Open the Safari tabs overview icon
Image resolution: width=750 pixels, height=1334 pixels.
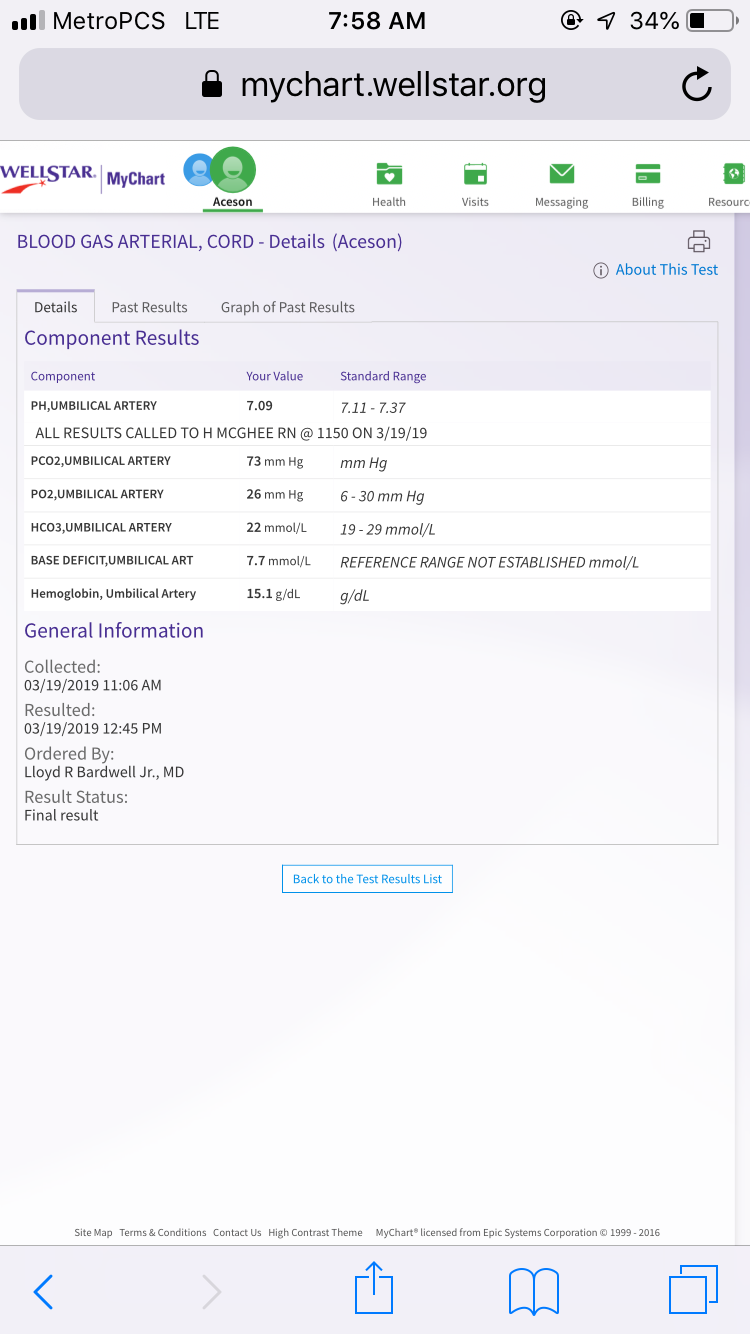pos(692,1290)
